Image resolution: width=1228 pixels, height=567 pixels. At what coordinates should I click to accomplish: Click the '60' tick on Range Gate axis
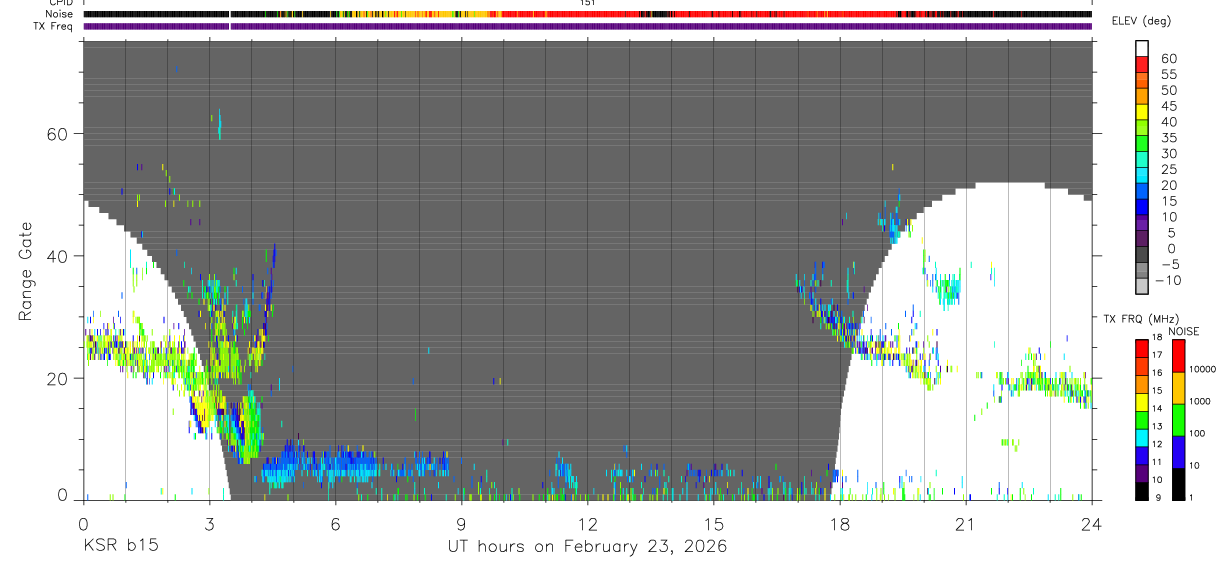60,134
